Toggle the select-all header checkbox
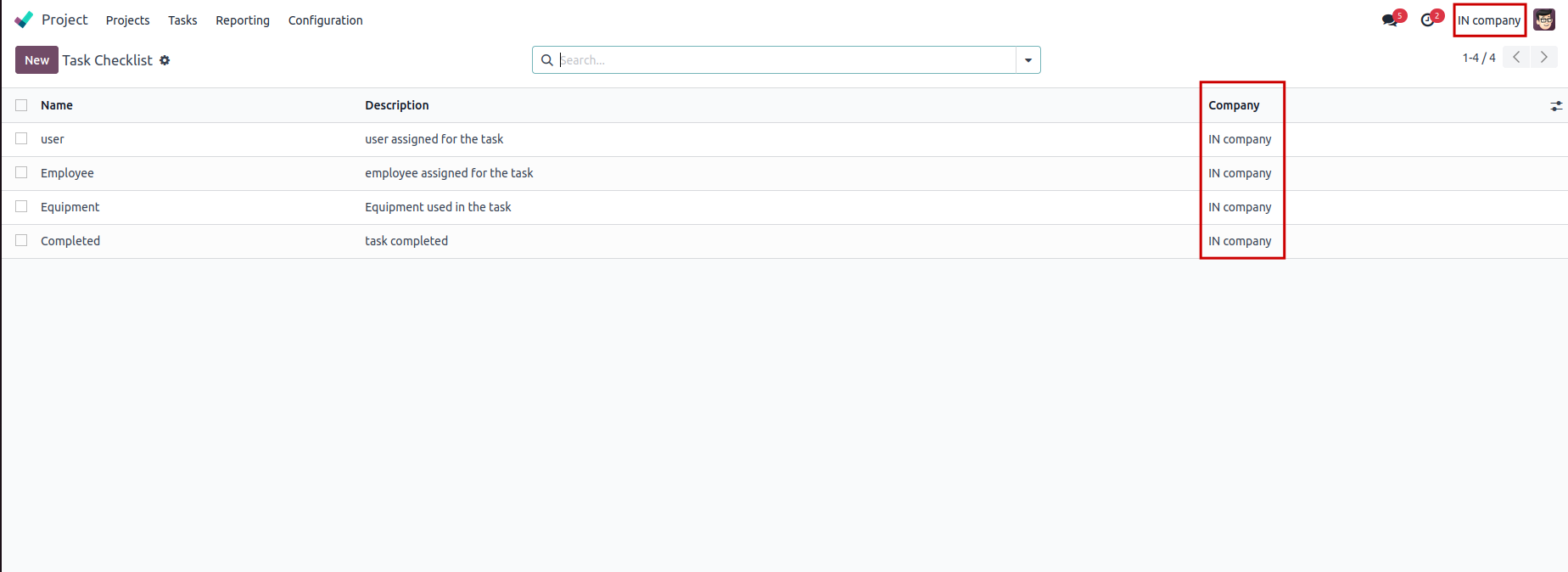The height and width of the screenshot is (572, 1568). (21, 105)
